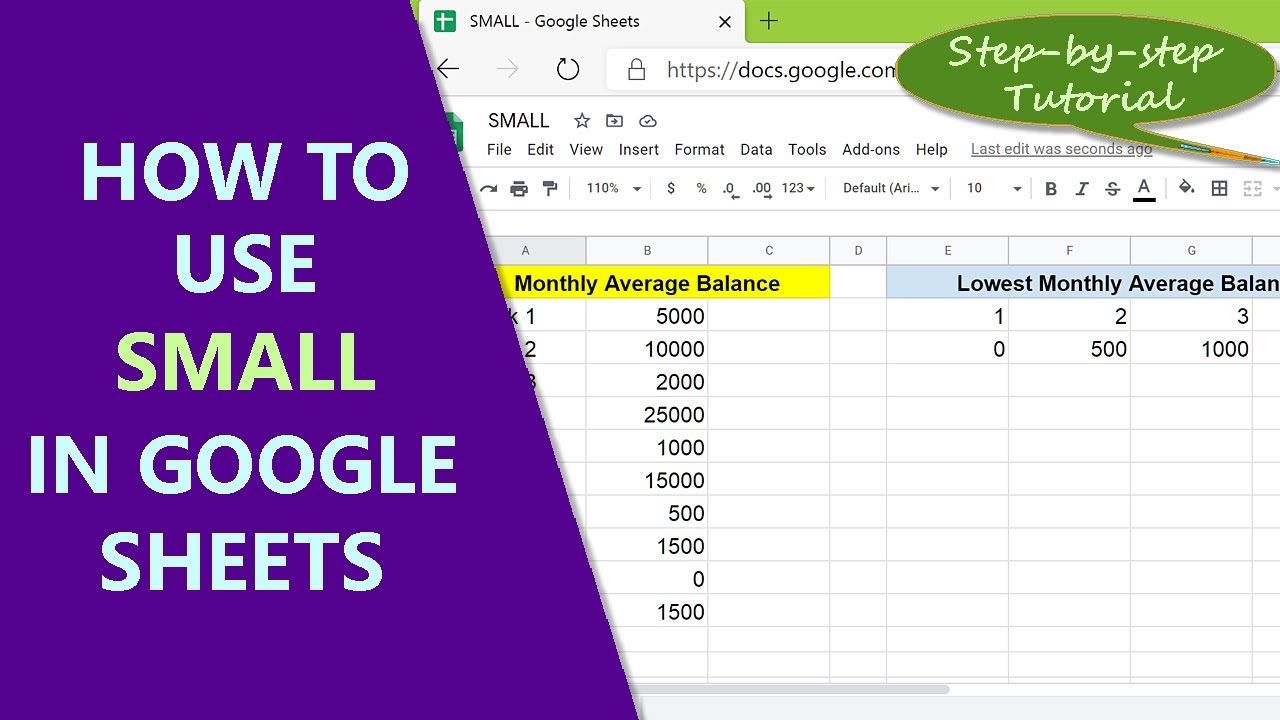The height and width of the screenshot is (720, 1280).
Task: Click the Last edit was seconds ago link
Action: point(1061,148)
